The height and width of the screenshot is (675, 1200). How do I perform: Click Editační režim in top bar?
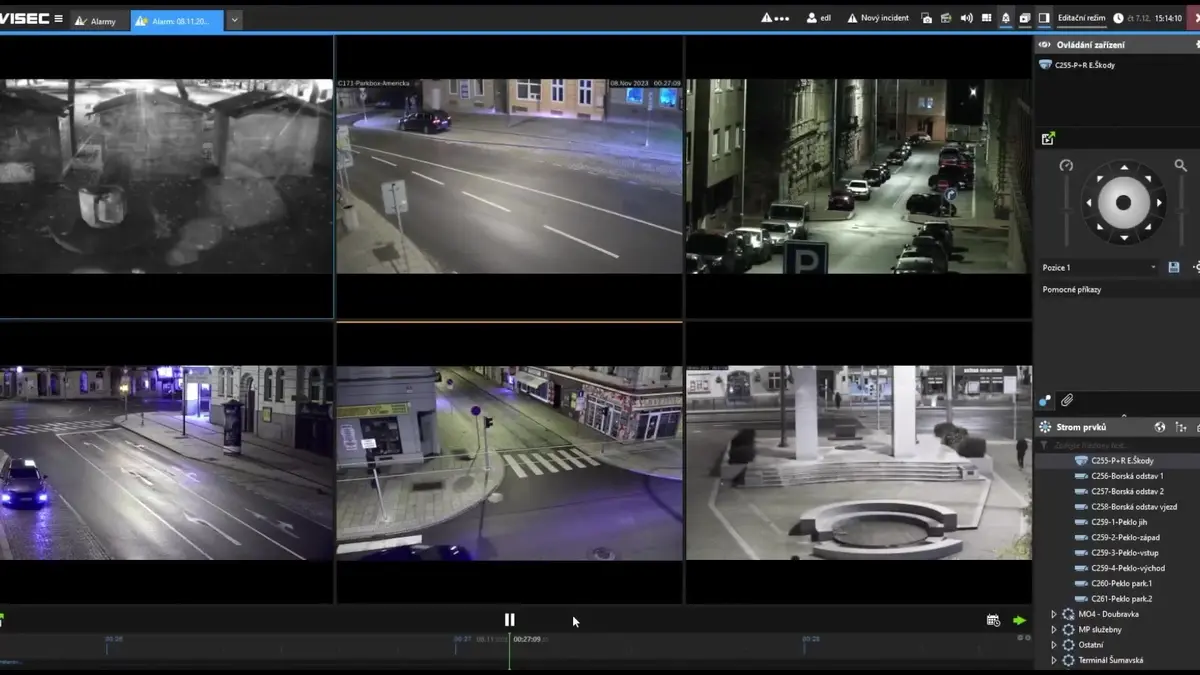point(1081,18)
